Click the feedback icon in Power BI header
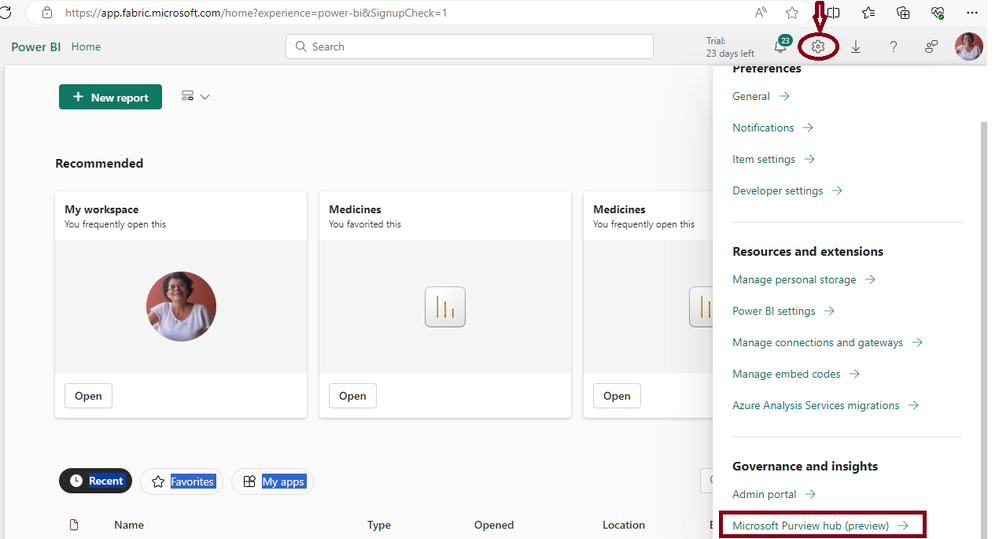Image resolution: width=999 pixels, height=539 pixels. (x=931, y=47)
